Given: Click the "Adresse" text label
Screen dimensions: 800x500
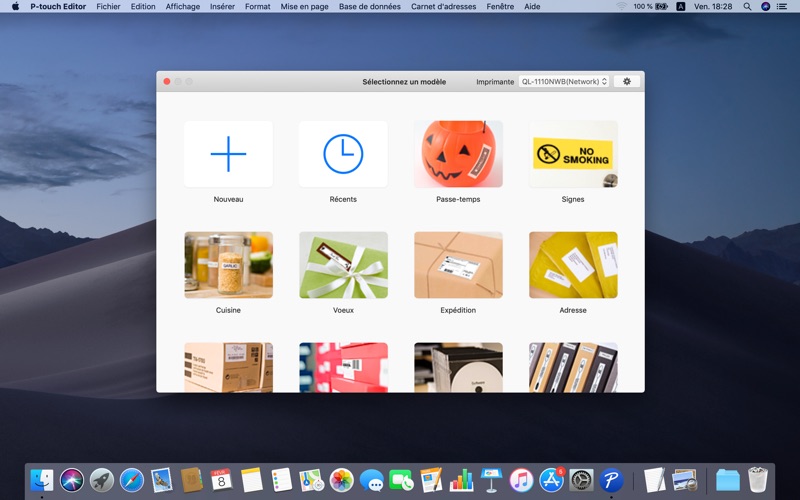Looking at the screenshot, I should 573,310.
